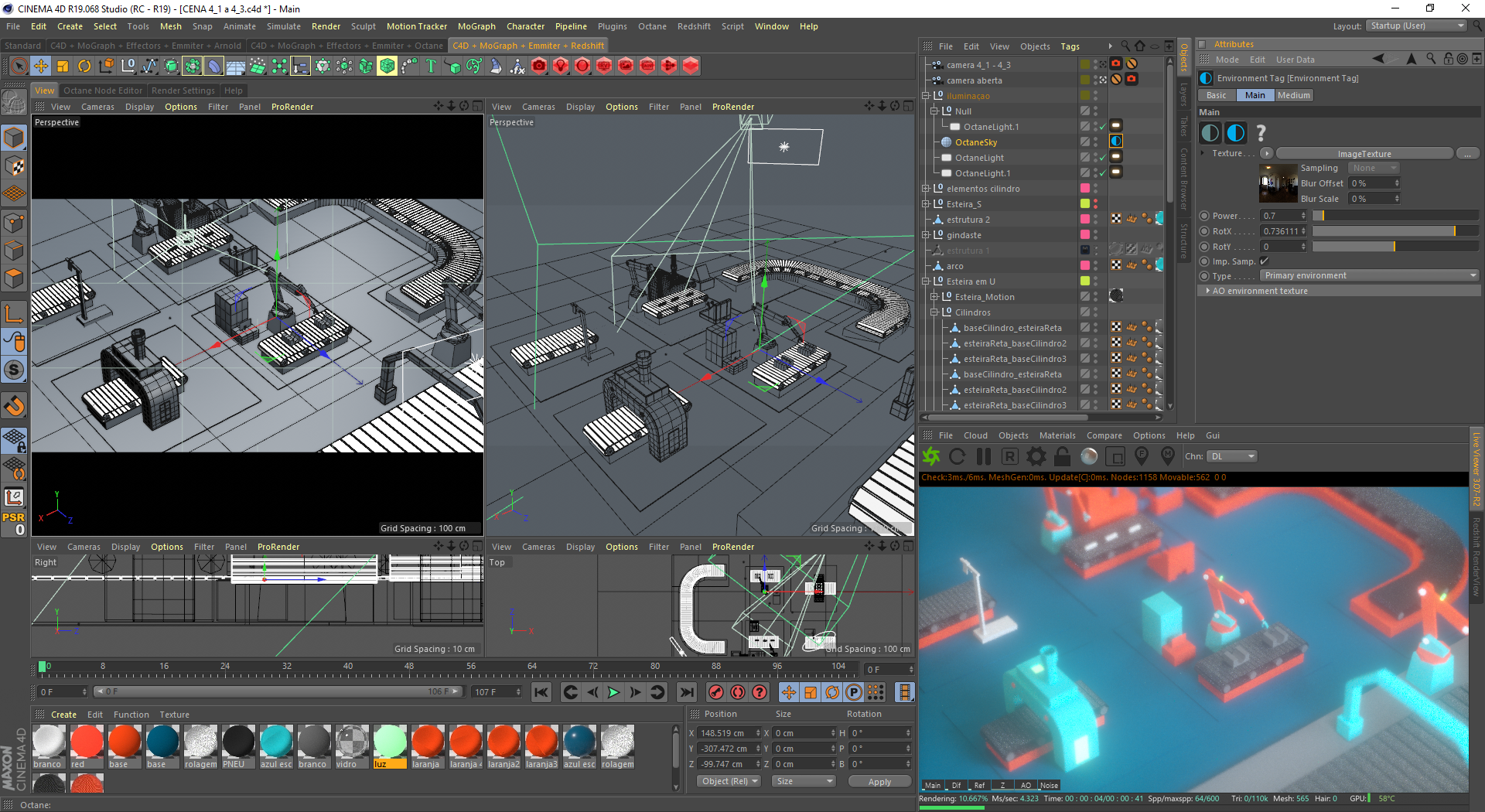This screenshot has width=1485, height=812.
Task: Open the Object (Rel) dropdown
Action: (x=729, y=781)
